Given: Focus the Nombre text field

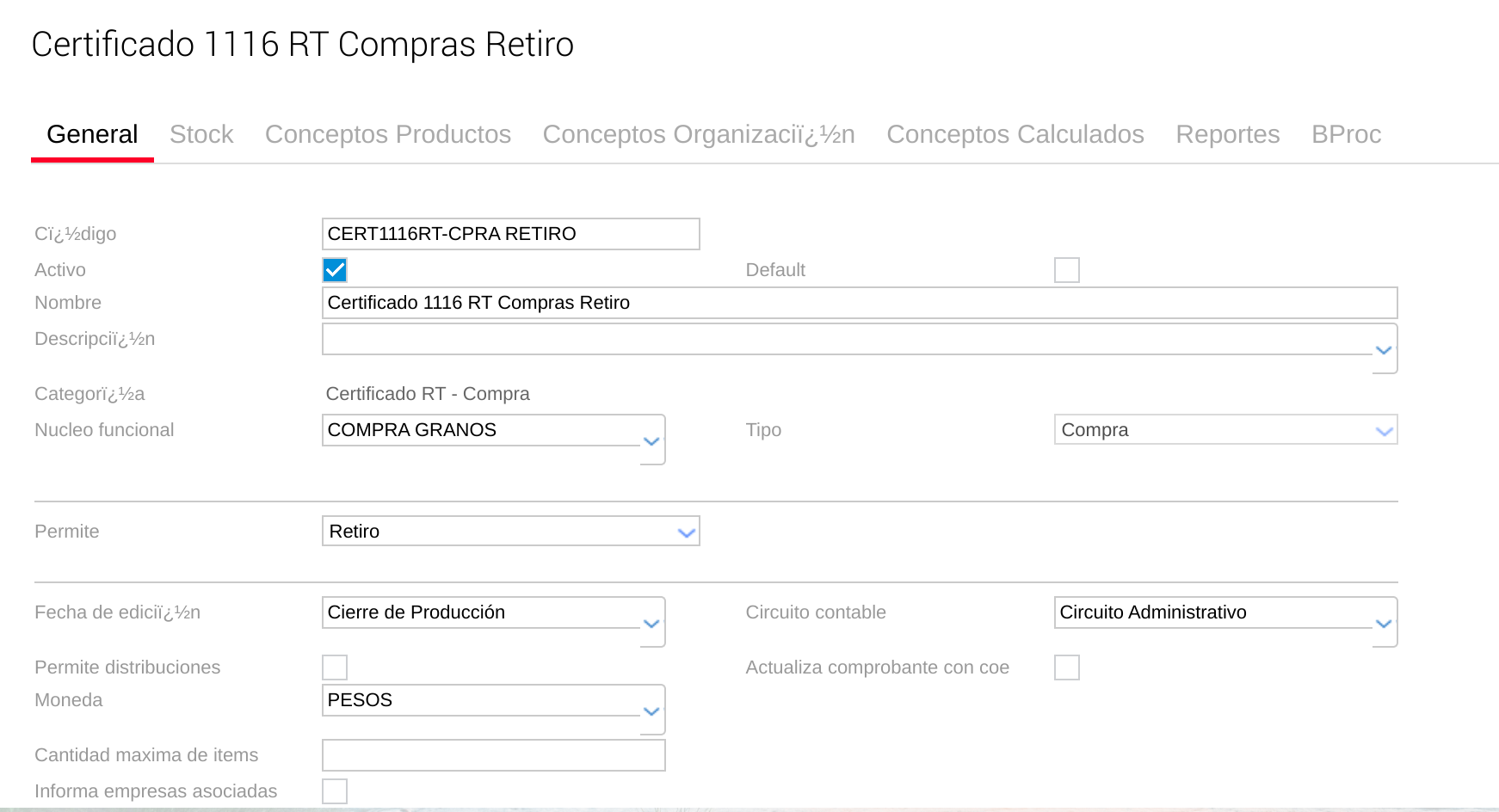Looking at the screenshot, I should [x=859, y=303].
